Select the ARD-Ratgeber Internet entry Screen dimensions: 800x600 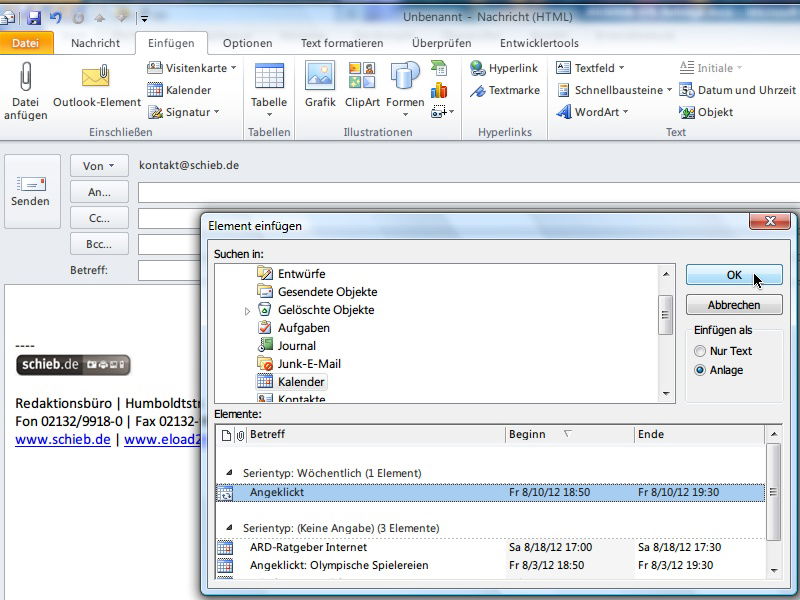[490, 547]
